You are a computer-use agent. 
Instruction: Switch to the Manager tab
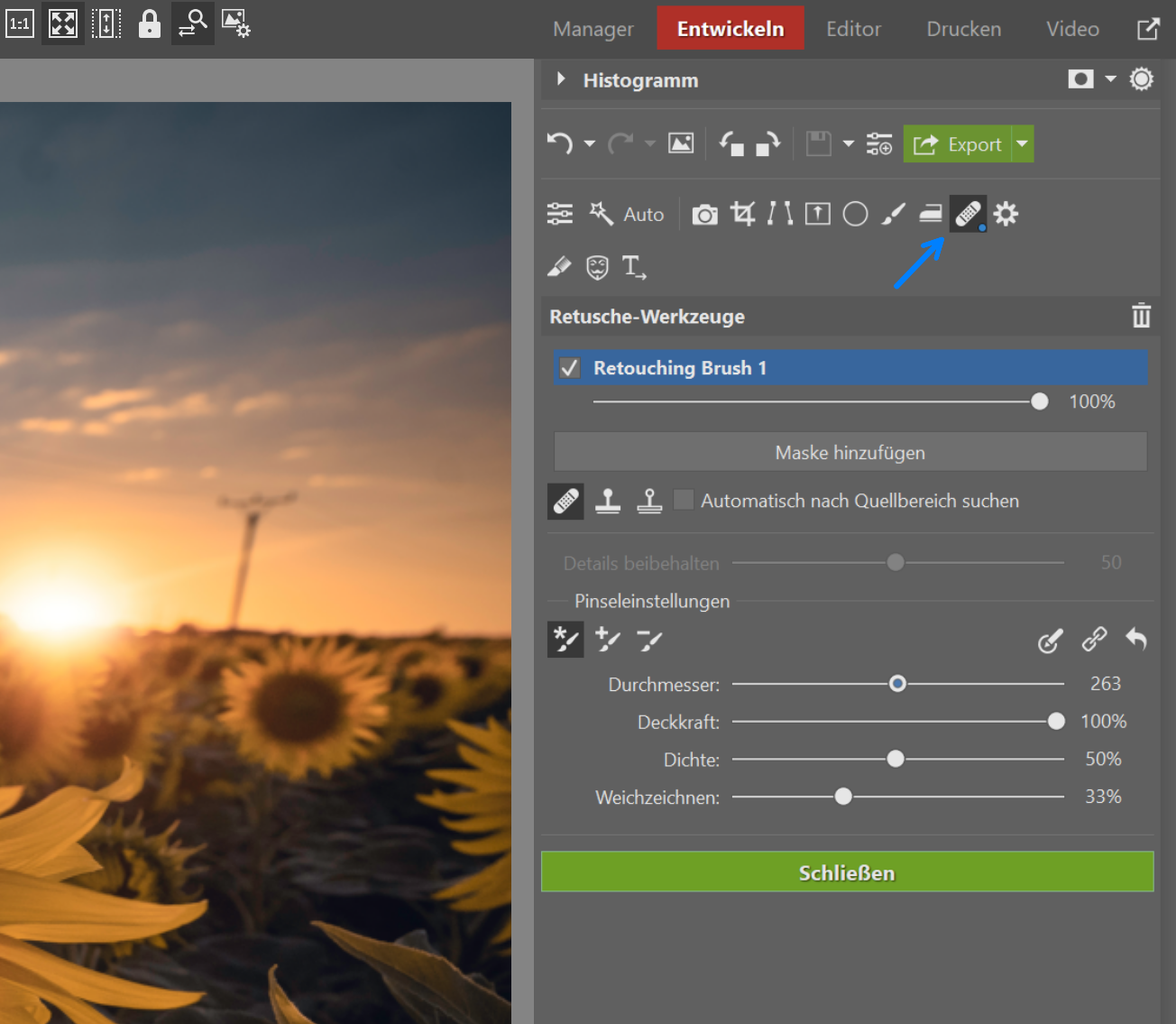[593, 29]
